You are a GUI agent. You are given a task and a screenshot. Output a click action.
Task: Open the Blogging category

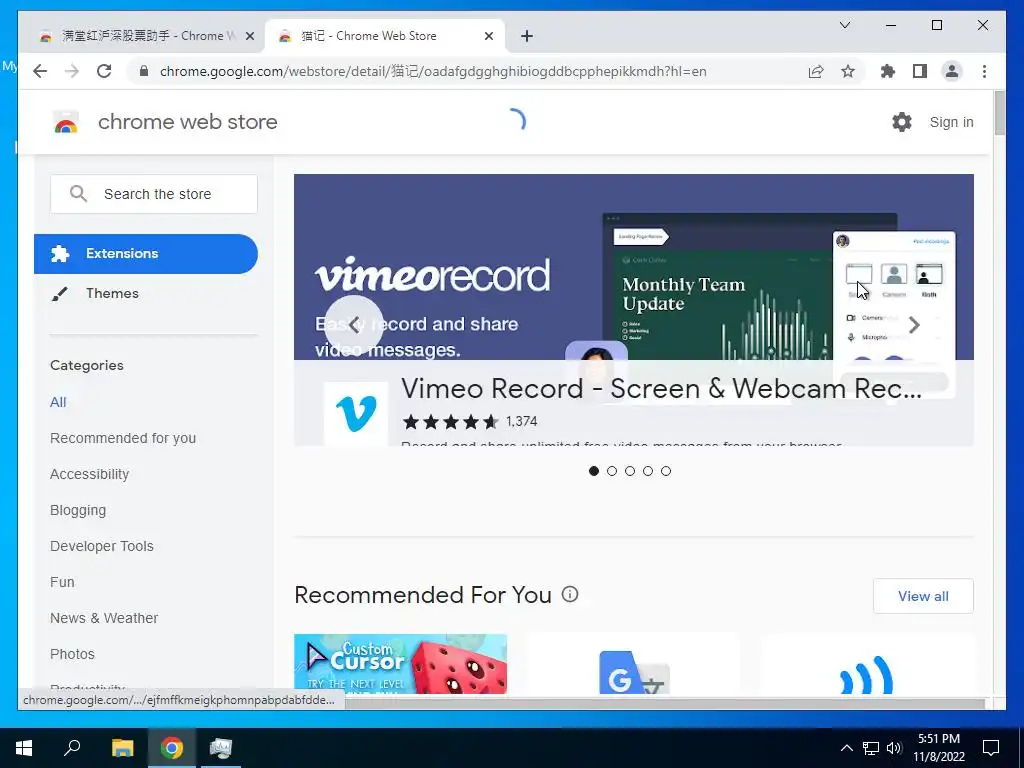click(78, 510)
